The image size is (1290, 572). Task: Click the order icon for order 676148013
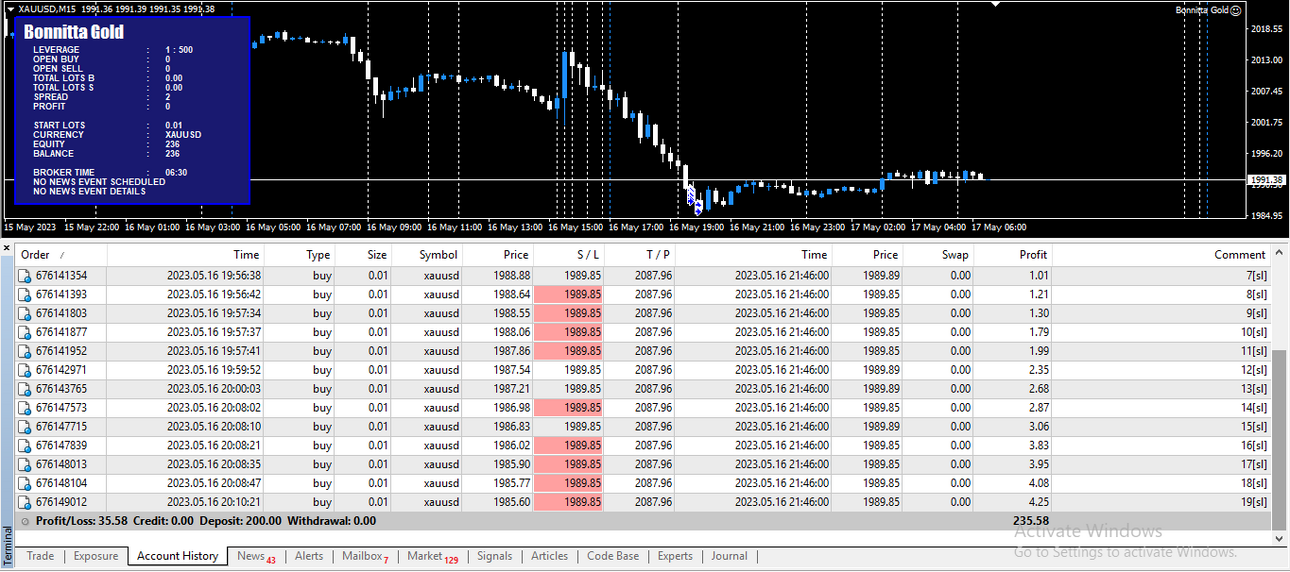click(x=25, y=464)
